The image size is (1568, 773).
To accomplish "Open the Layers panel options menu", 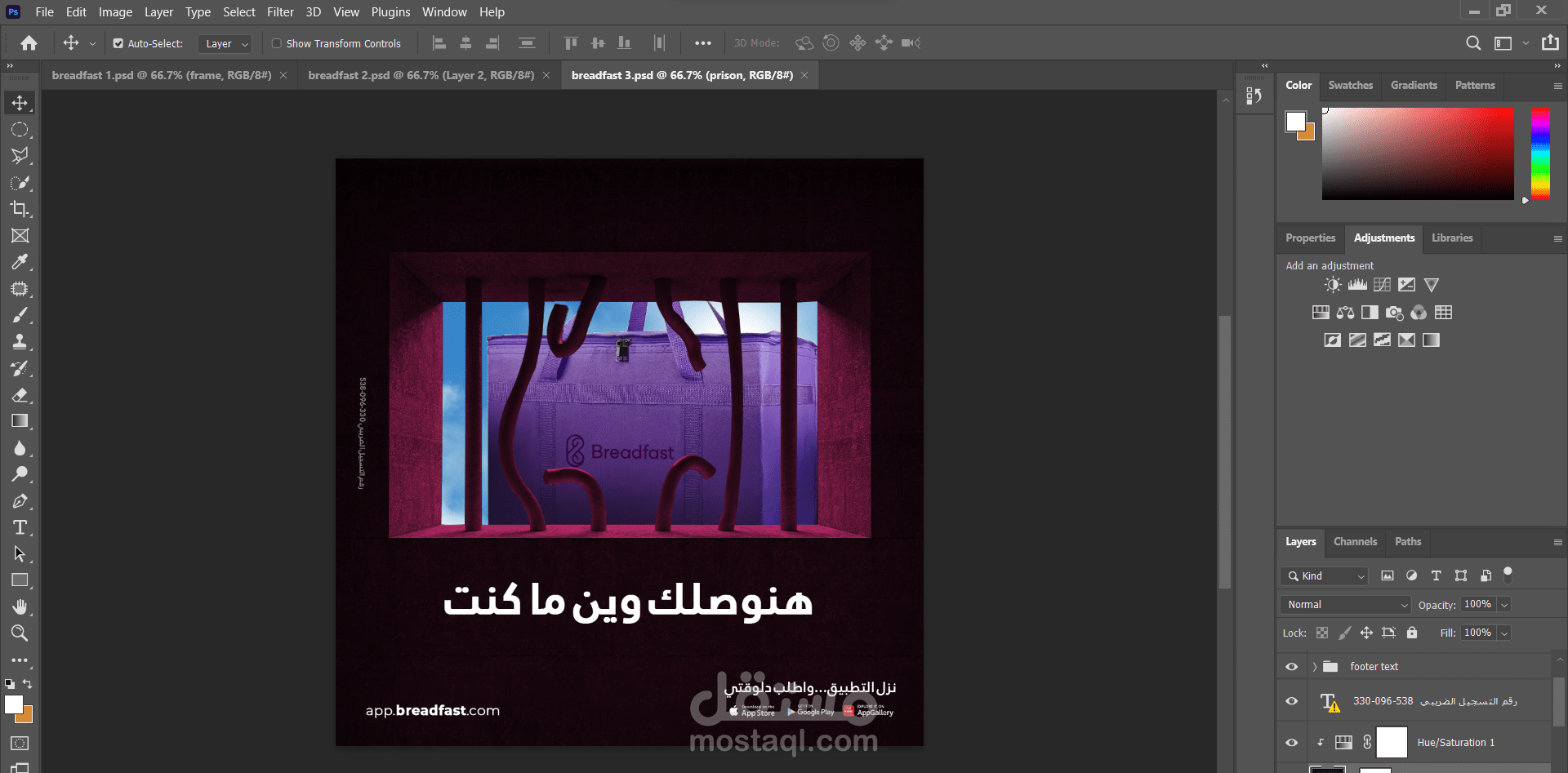I will click(1557, 542).
